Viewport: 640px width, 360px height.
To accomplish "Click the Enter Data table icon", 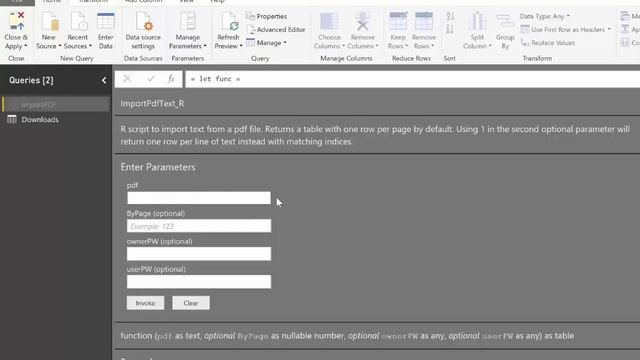I will pos(106,21).
